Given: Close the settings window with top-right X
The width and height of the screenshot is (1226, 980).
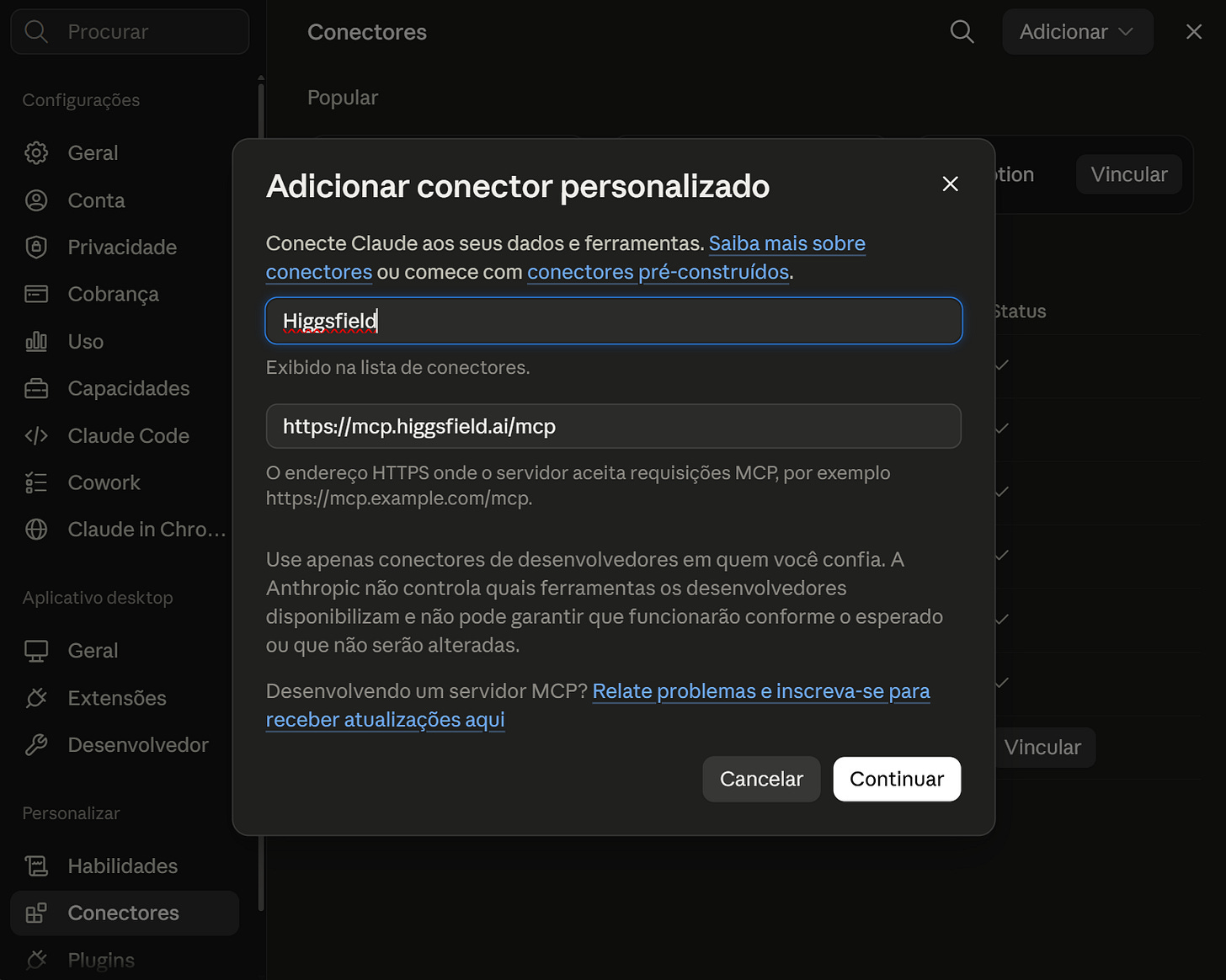Looking at the screenshot, I should pyautogui.click(x=1194, y=32).
